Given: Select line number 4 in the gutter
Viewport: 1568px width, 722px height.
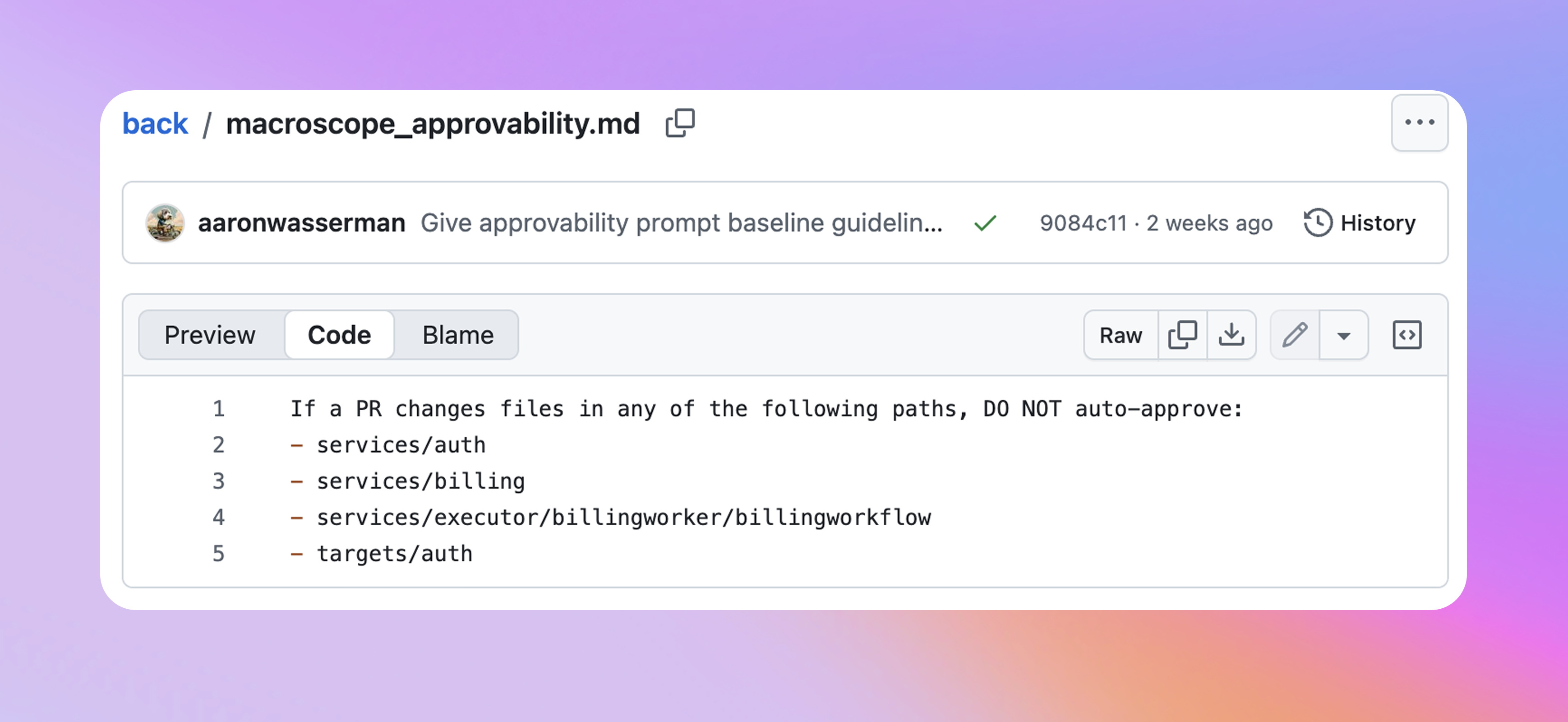Looking at the screenshot, I should click(x=218, y=517).
